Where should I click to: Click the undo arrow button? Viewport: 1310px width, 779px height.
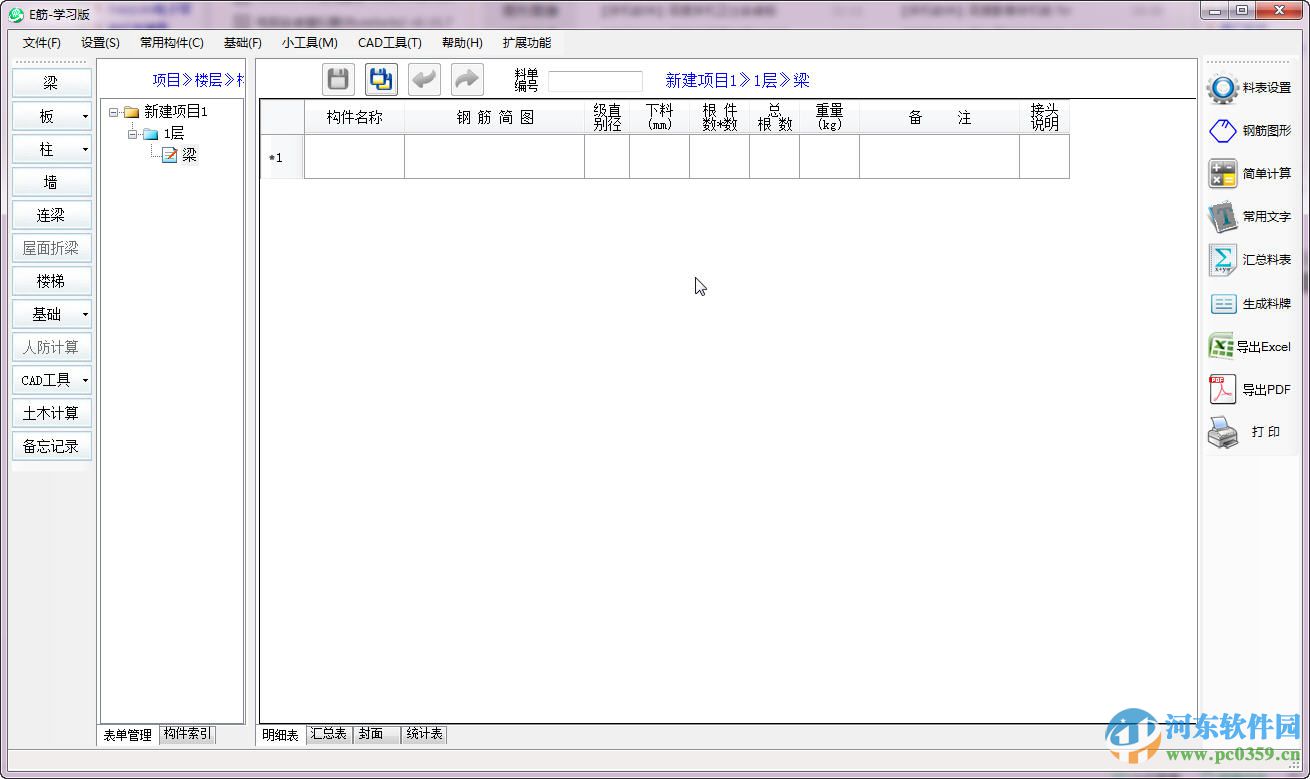click(423, 80)
